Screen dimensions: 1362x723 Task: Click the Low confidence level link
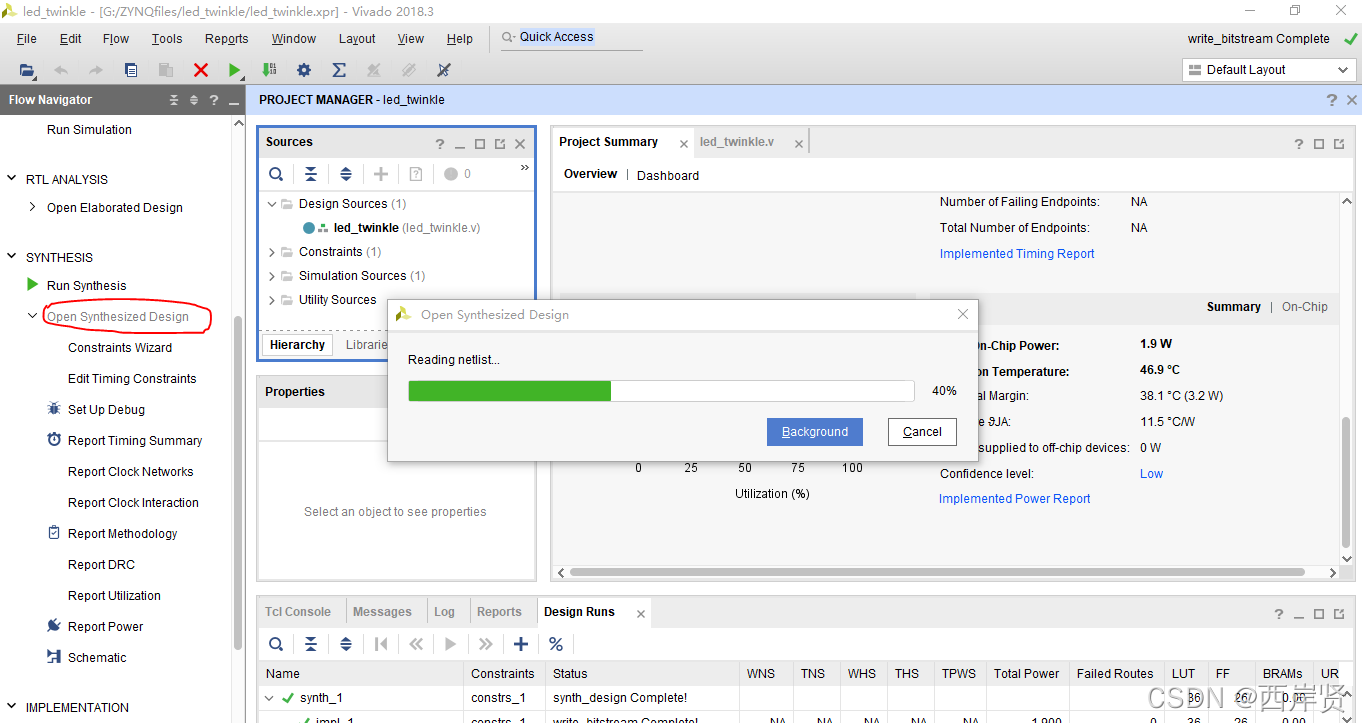[1151, 474]
